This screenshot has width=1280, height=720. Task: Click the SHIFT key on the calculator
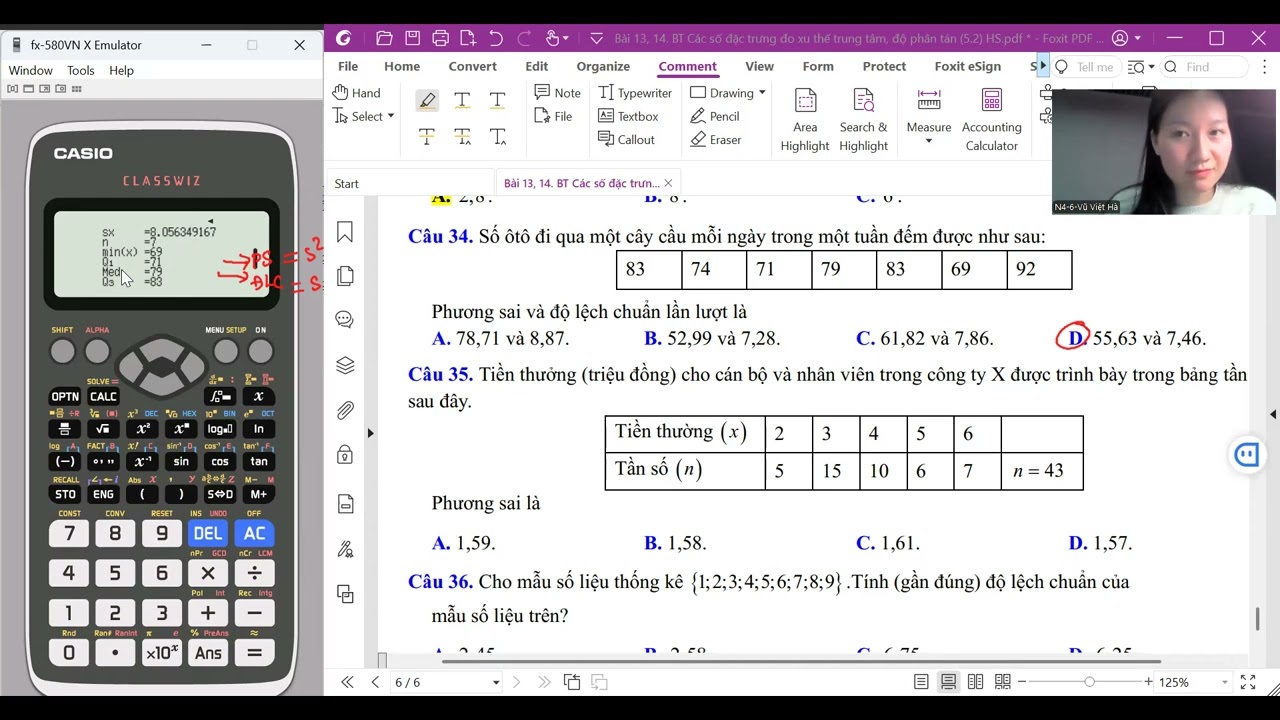pos(62,351)
